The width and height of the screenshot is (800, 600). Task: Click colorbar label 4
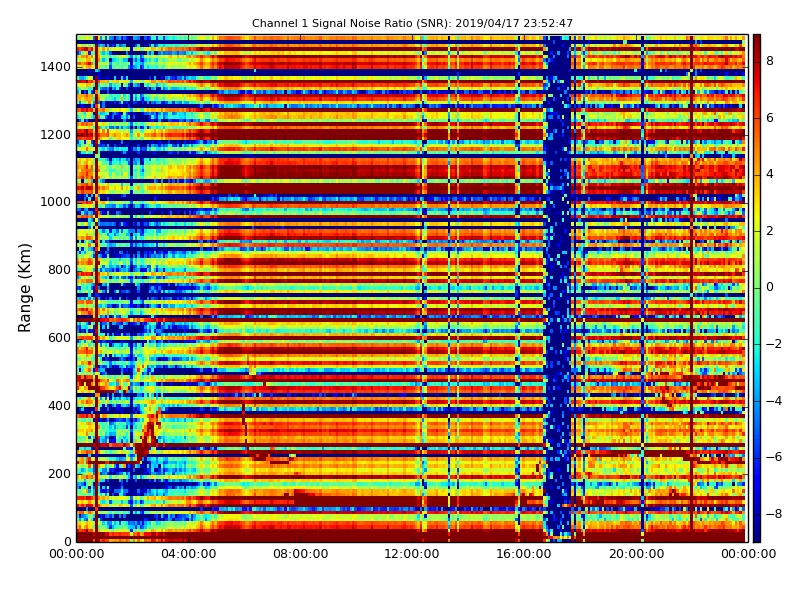pyautogui.click(x=770, y=174)
